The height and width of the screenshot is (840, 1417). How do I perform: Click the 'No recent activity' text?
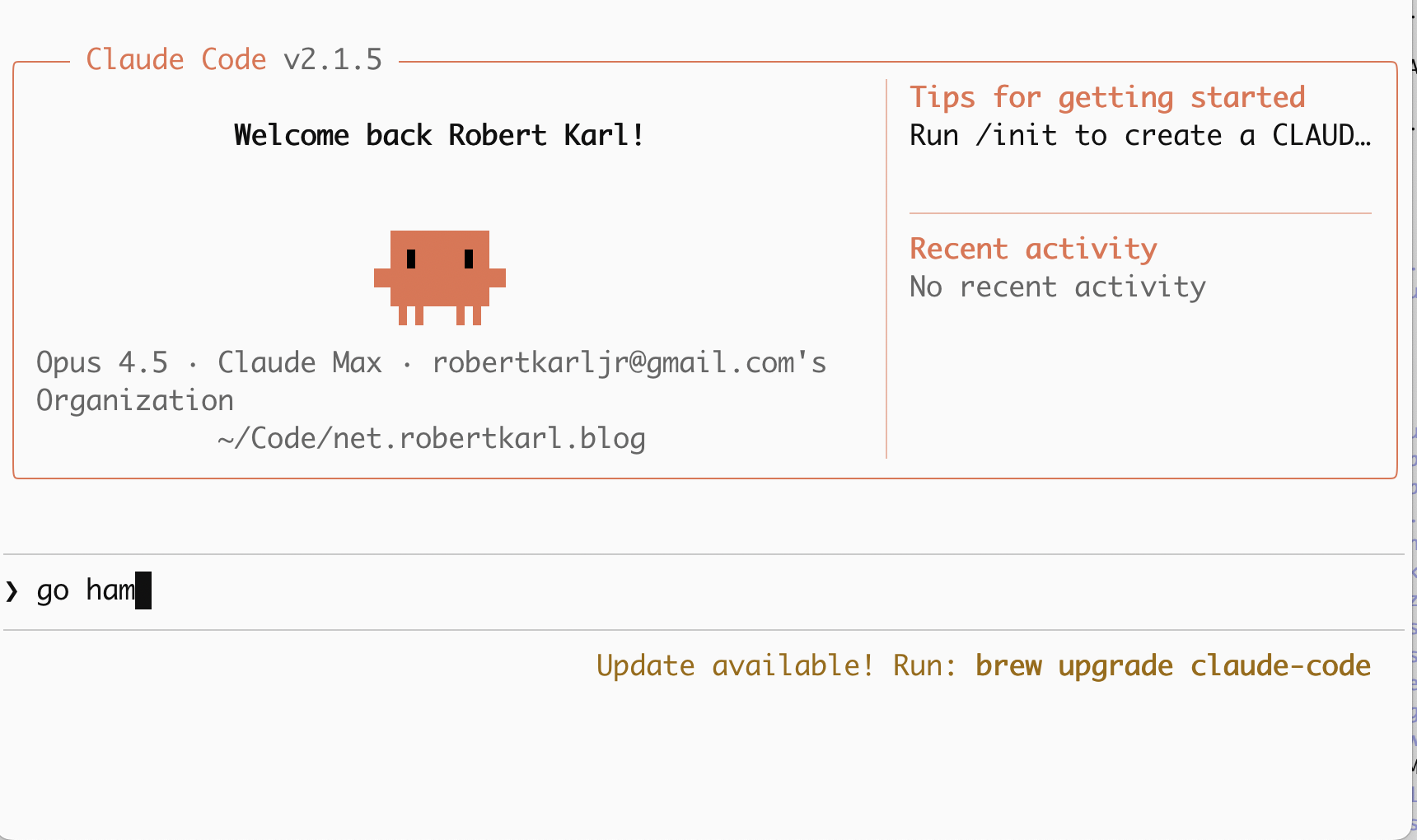pos(1057,287)
